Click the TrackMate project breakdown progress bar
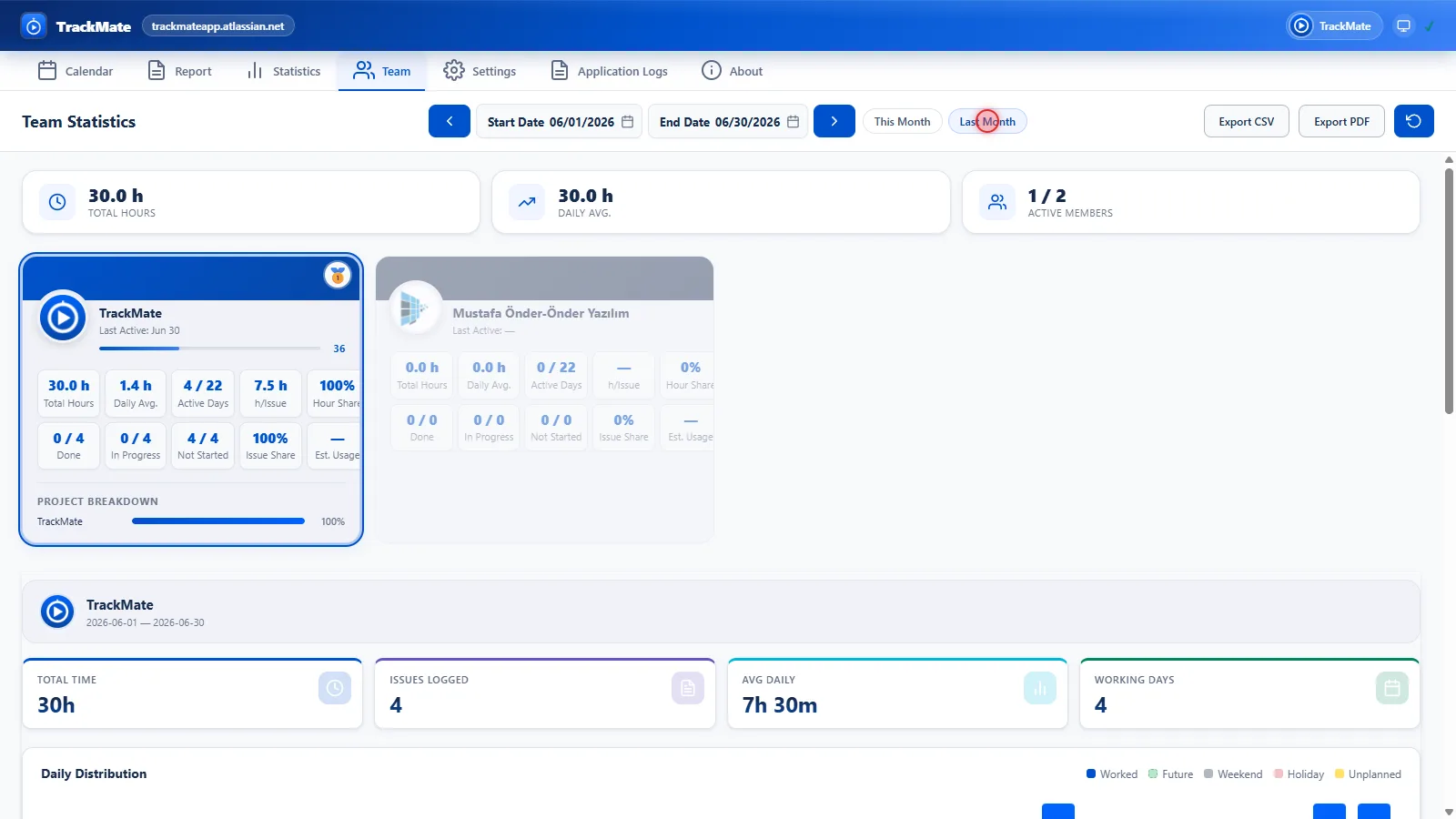The width and height of the screenshot is (1456, 819). coord(218,521)
